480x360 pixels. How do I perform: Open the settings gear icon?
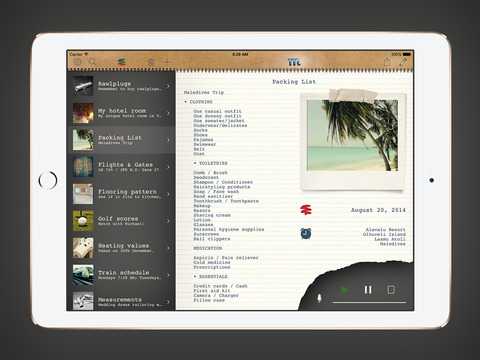(77, 62)
